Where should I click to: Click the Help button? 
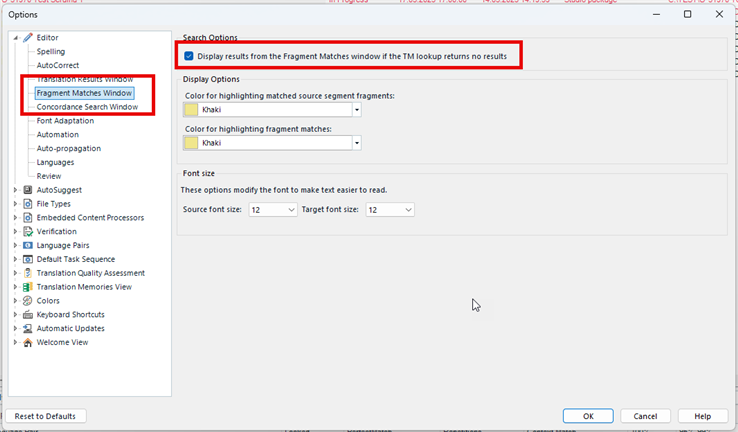click(x=703, y=416)
